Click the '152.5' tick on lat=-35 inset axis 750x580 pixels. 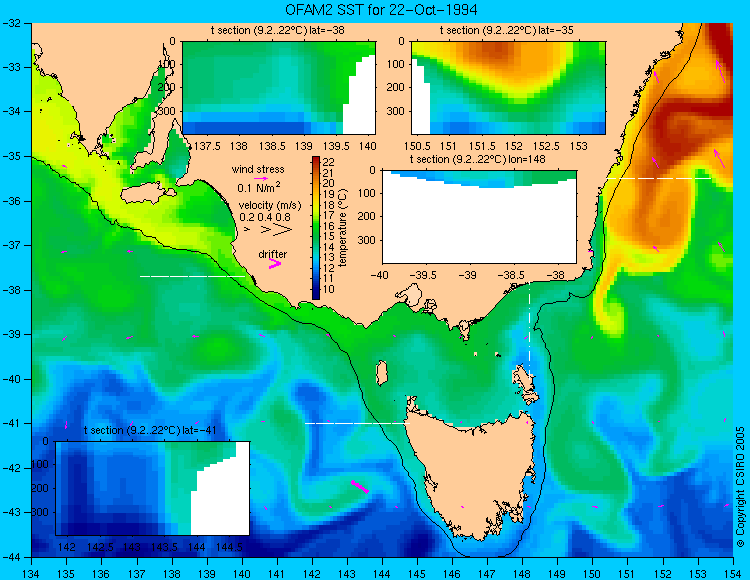point(546,146)
